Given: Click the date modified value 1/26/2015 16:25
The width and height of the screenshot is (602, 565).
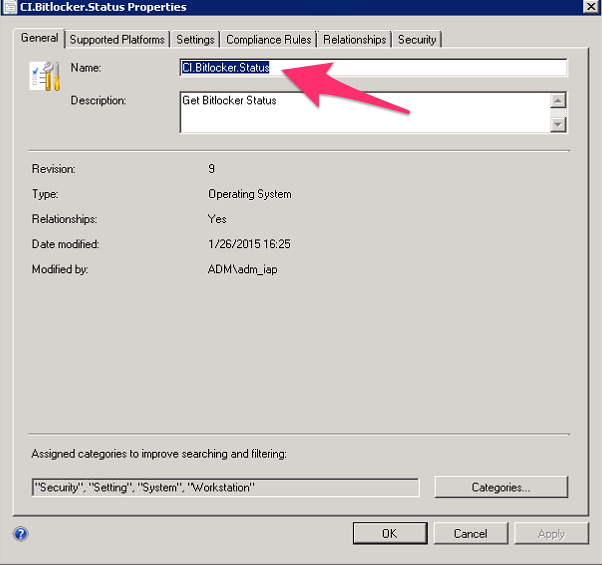Looking at the screenshot, I should (x=249, y=244).
